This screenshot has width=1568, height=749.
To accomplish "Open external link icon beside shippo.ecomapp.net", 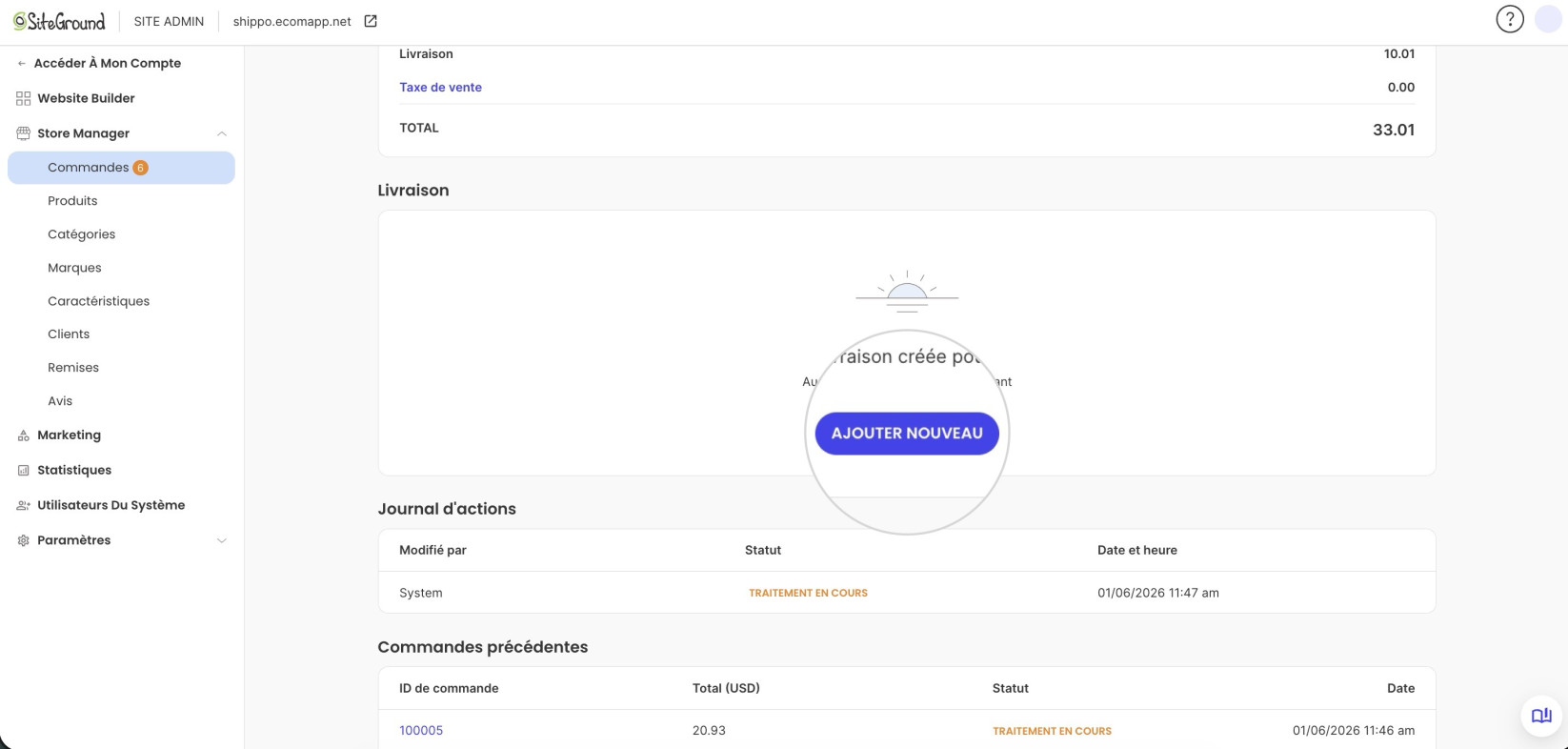I will click(371, 21).
